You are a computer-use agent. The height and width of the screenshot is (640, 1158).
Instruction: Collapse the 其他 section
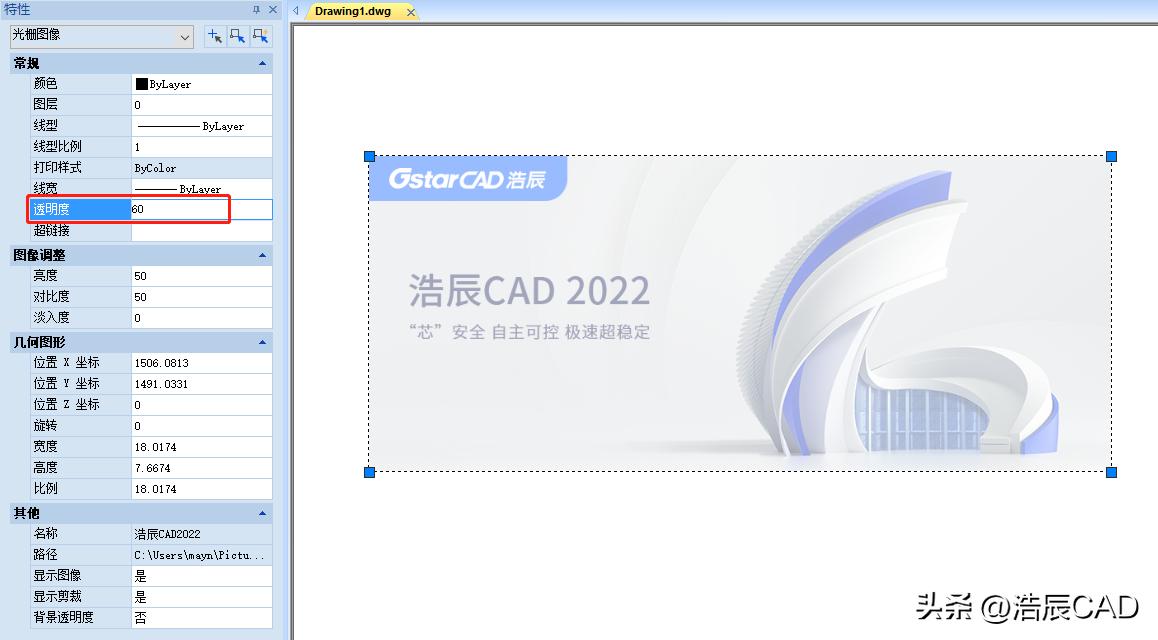[260, 513]
